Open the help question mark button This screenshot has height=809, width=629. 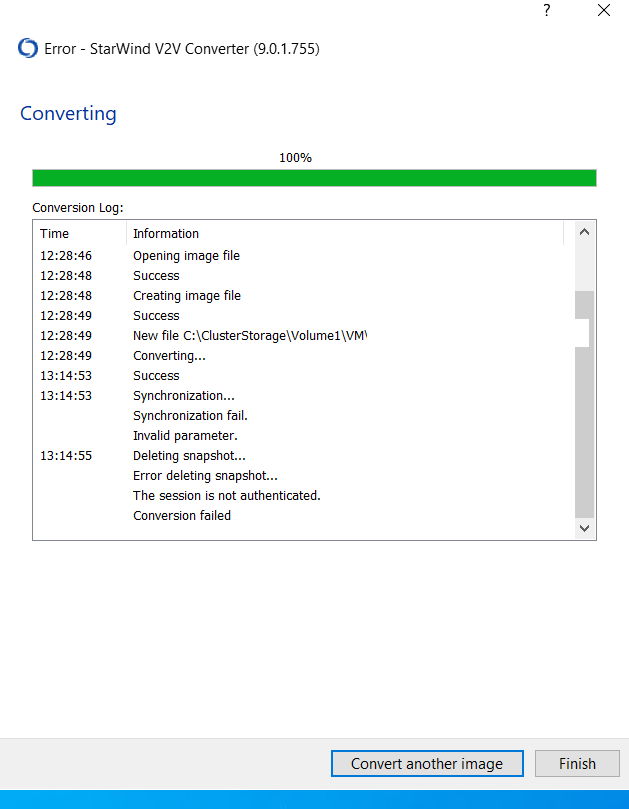pos(547,10)
